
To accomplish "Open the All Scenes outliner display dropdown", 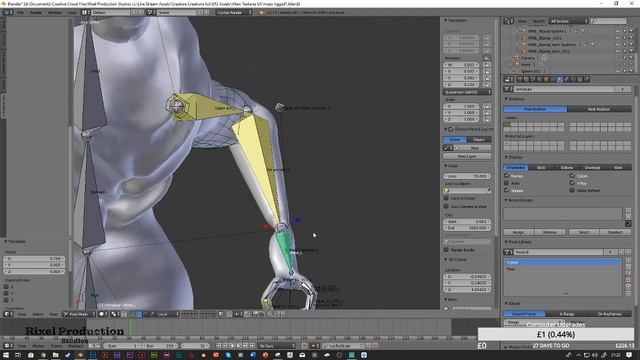I will 568,21.
